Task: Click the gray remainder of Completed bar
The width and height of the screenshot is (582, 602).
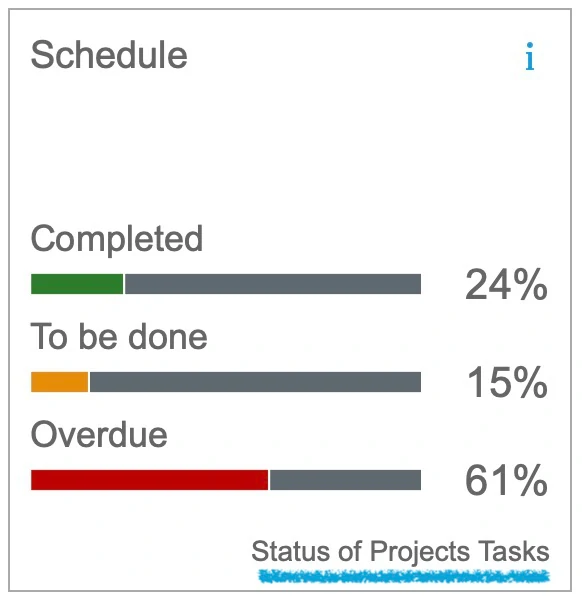Action: point(273,284)
